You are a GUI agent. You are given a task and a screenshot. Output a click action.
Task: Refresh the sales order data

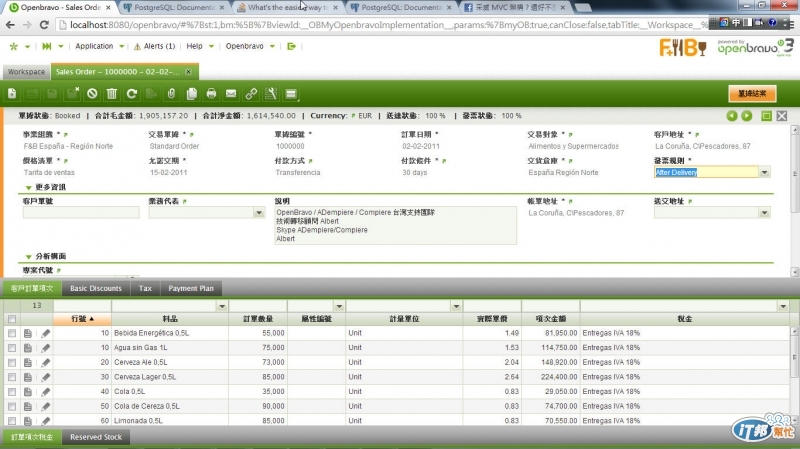coord(132,94)
